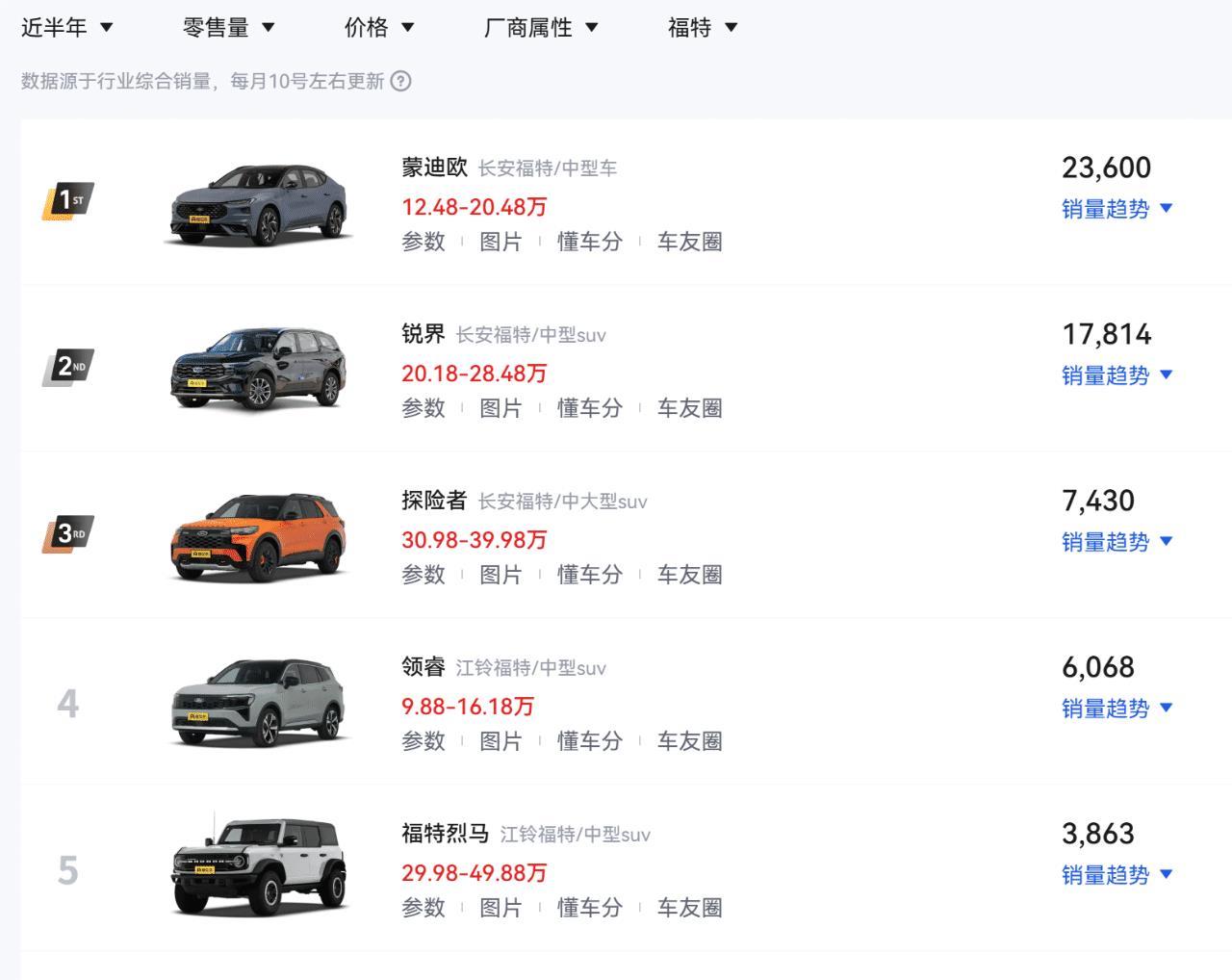The width and height of the screenshot is (1232, 980).
Task: Expand the 厂商属性 filter menu
Action: (540, 28)
